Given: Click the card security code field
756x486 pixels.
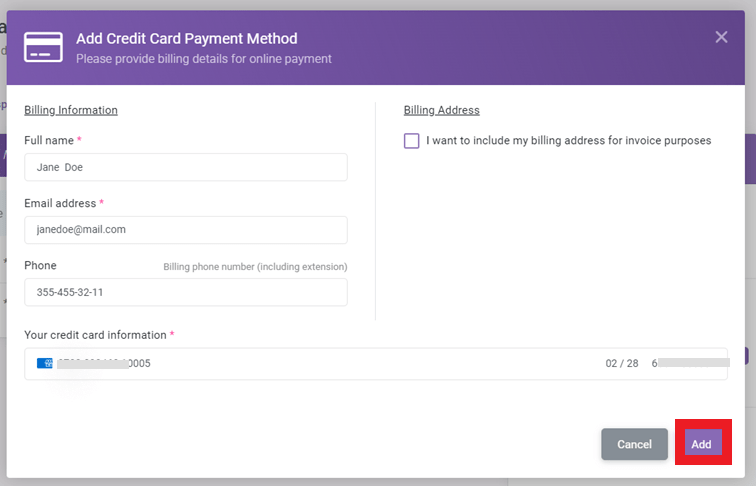Looking at the screenshot, I should pos(690,363).
